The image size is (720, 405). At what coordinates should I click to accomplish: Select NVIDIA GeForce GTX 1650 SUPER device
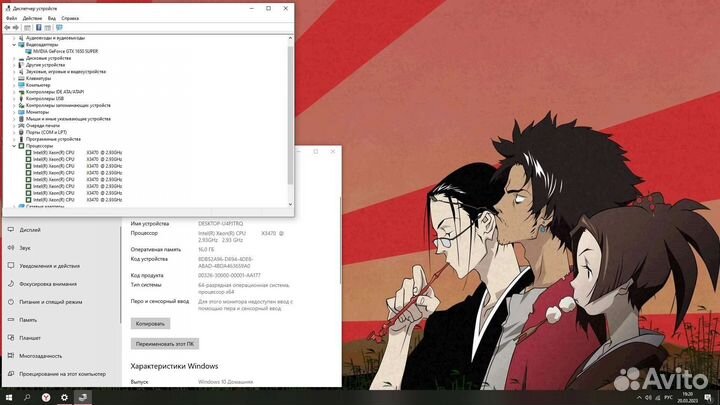[x=65, y=51]
